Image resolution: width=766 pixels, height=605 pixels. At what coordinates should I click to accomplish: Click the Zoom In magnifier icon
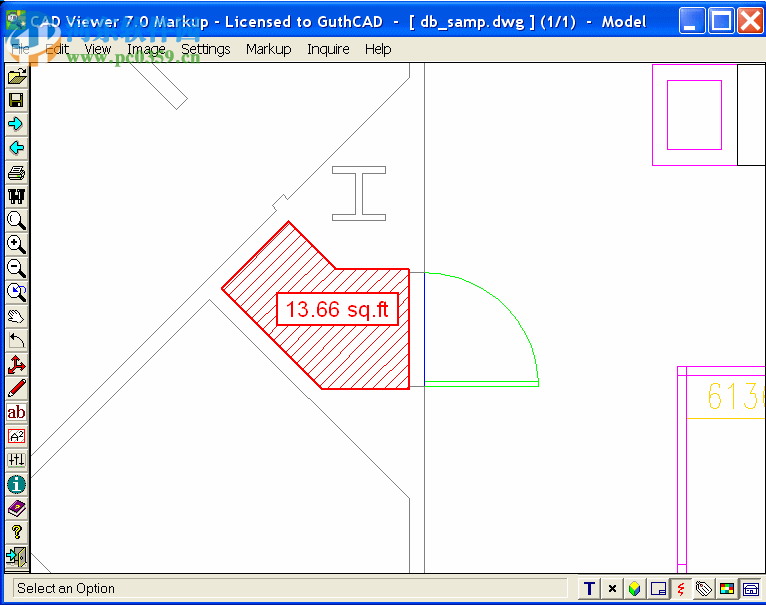tap(17, 244)
